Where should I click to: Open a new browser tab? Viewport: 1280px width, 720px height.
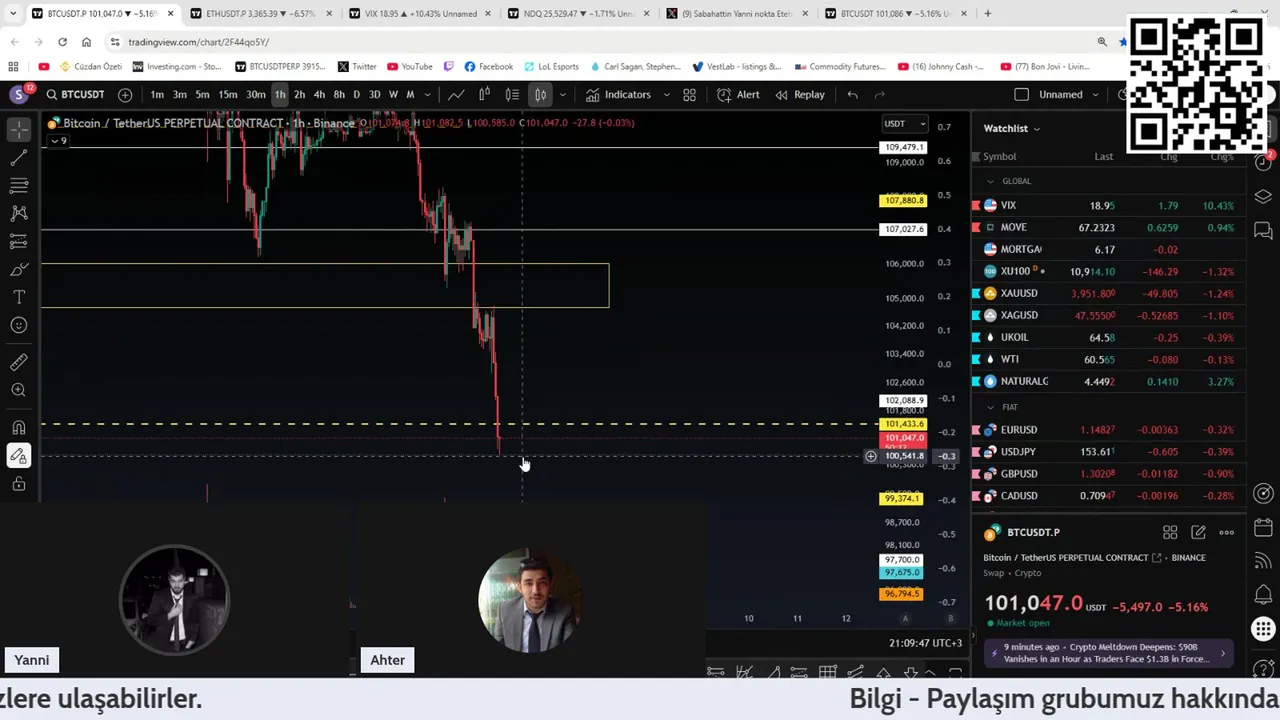click(987, 14)
